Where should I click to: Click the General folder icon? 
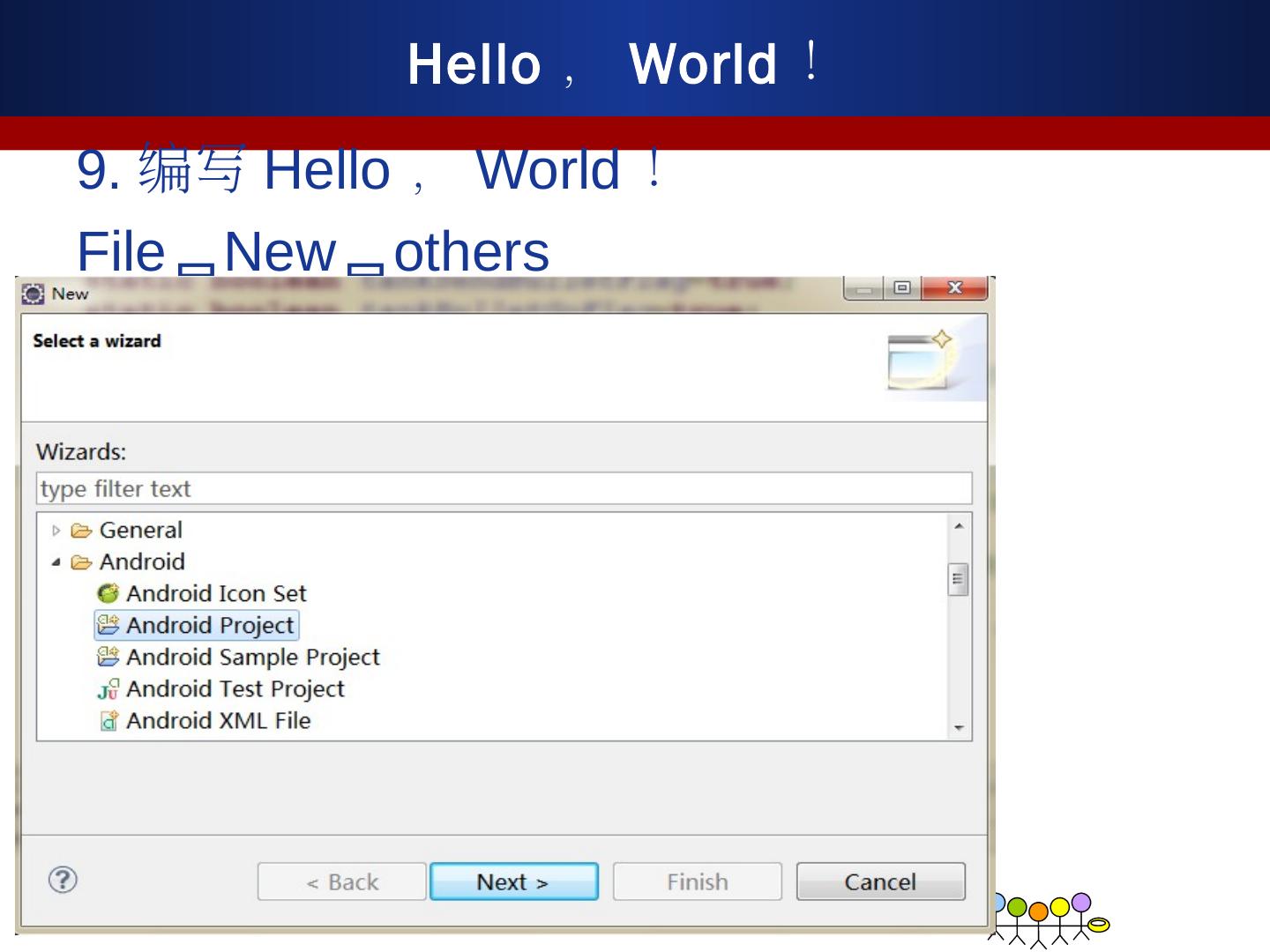81,531
